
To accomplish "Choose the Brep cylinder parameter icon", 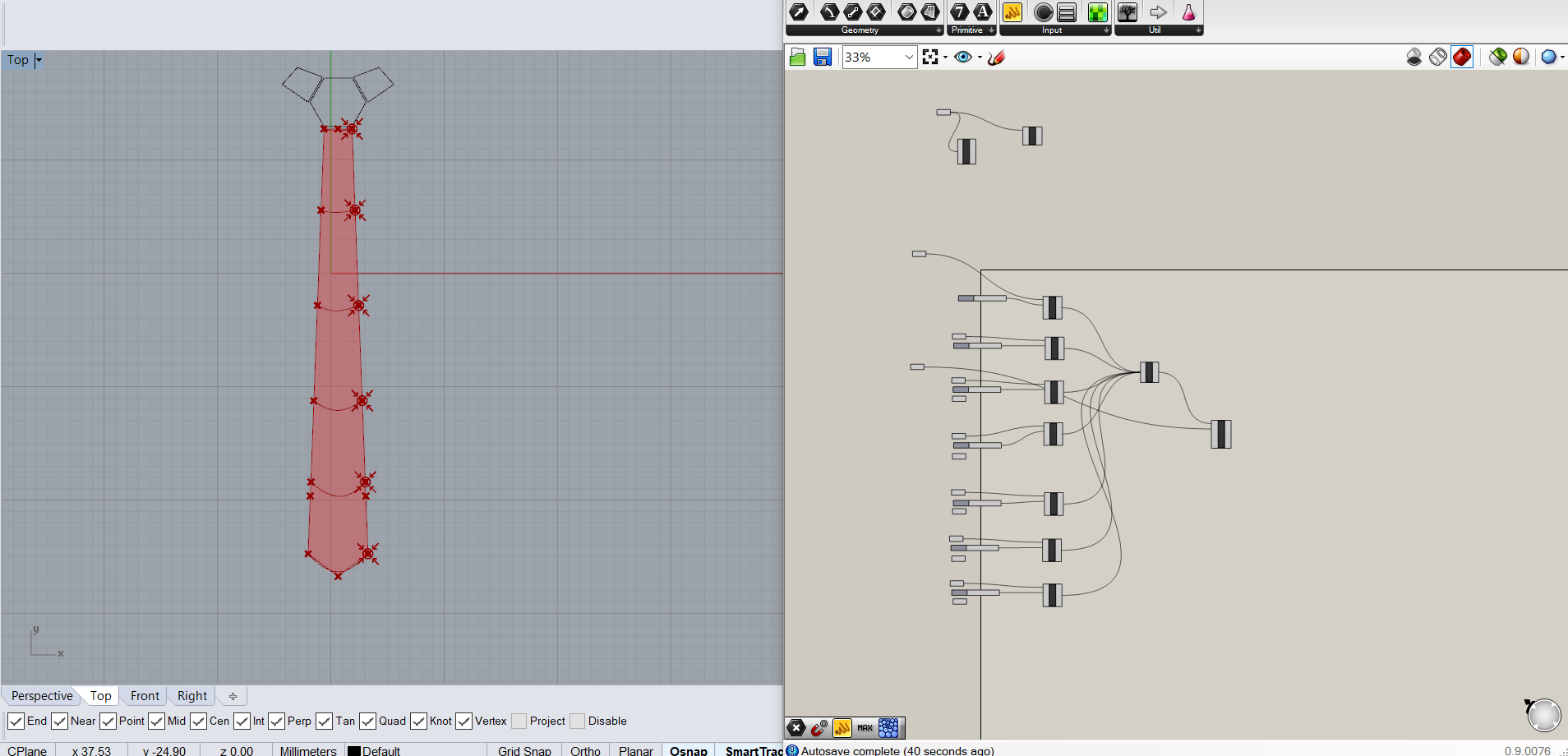I will click(x=907, y=12).
